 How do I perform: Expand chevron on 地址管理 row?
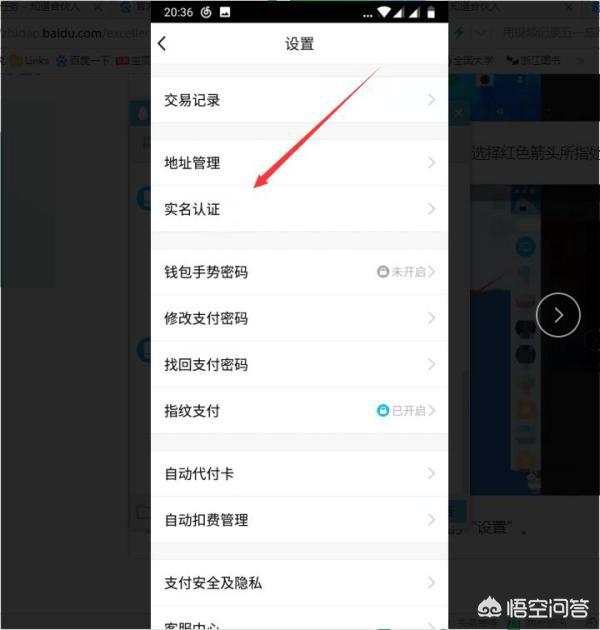(431, 163)
